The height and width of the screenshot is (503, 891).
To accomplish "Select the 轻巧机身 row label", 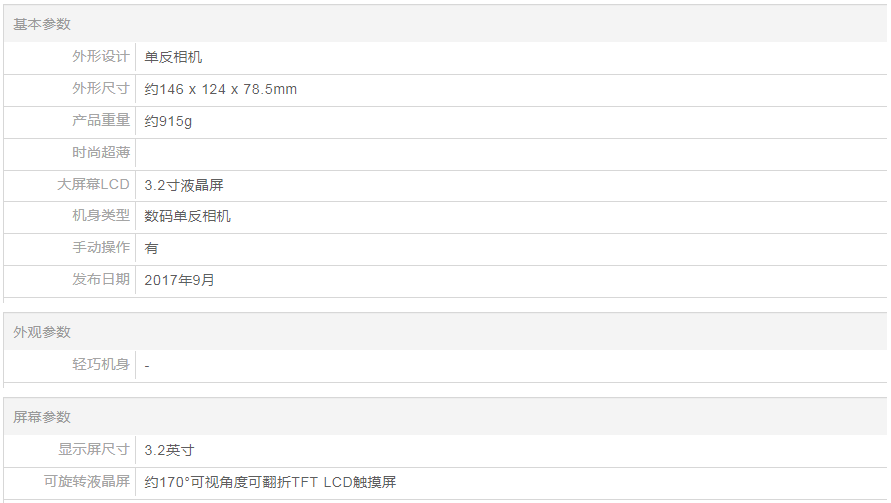I will tap(100, 365).
